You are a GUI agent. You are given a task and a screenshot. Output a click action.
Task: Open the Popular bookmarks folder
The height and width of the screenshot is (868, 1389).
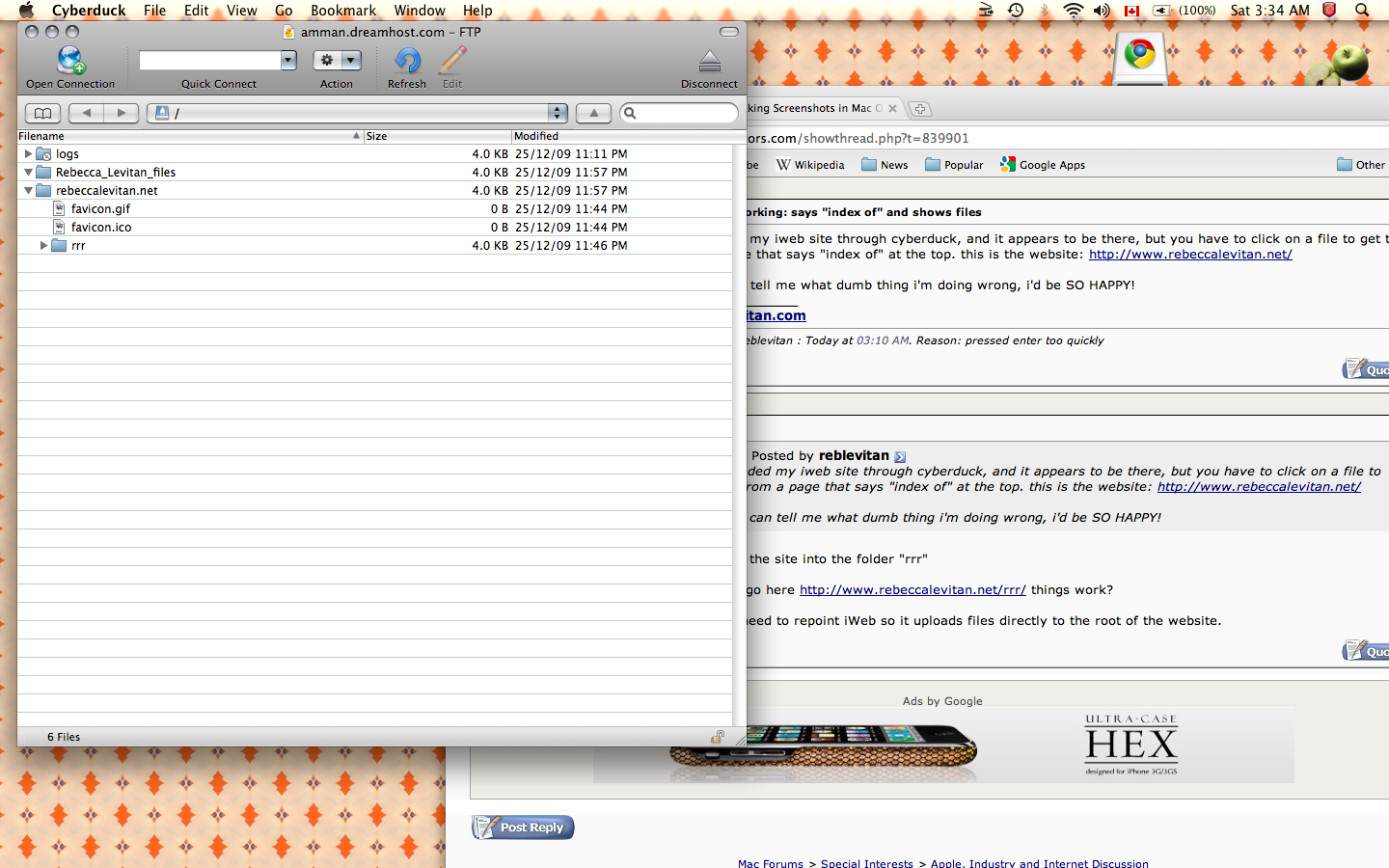tap(954, 165)
